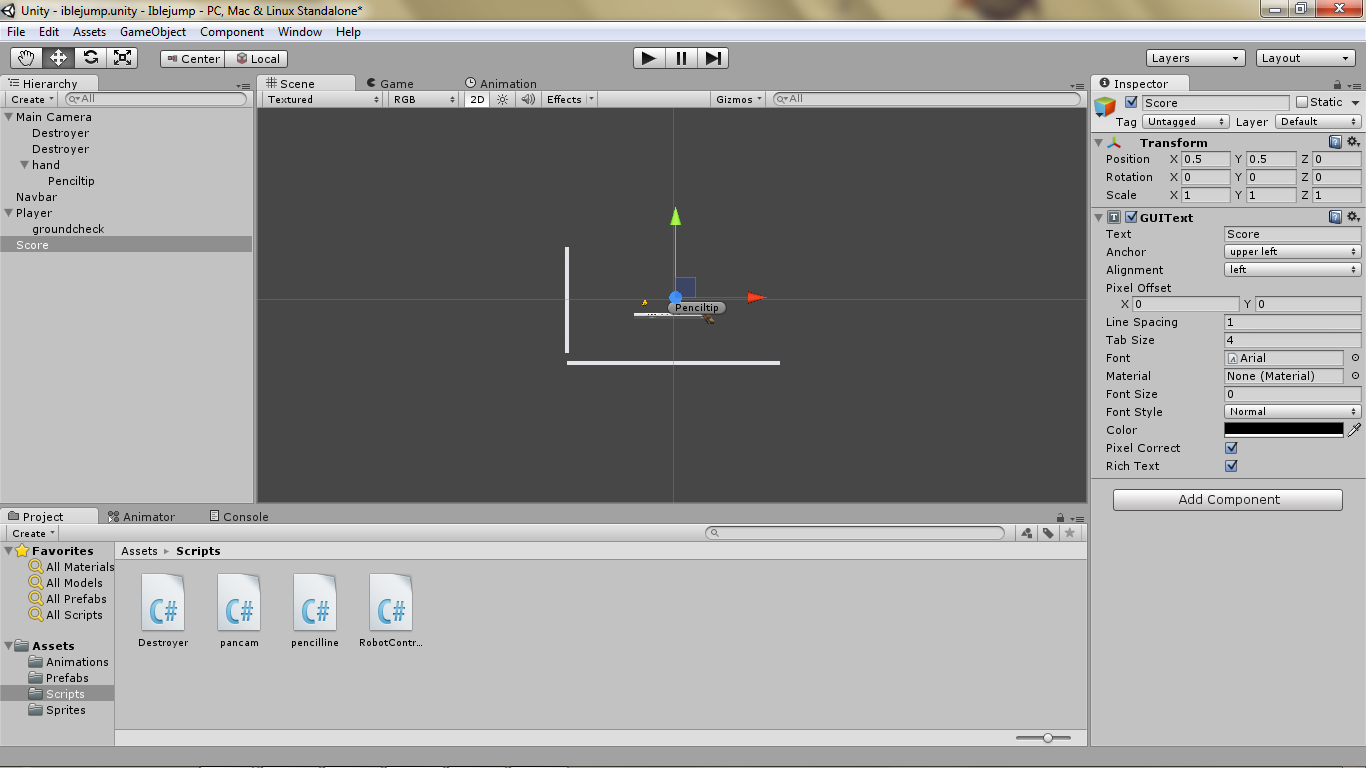This screenshot has height=768, width=1366.
Task: Click the black Color swatch
Action: (1284, 430)
